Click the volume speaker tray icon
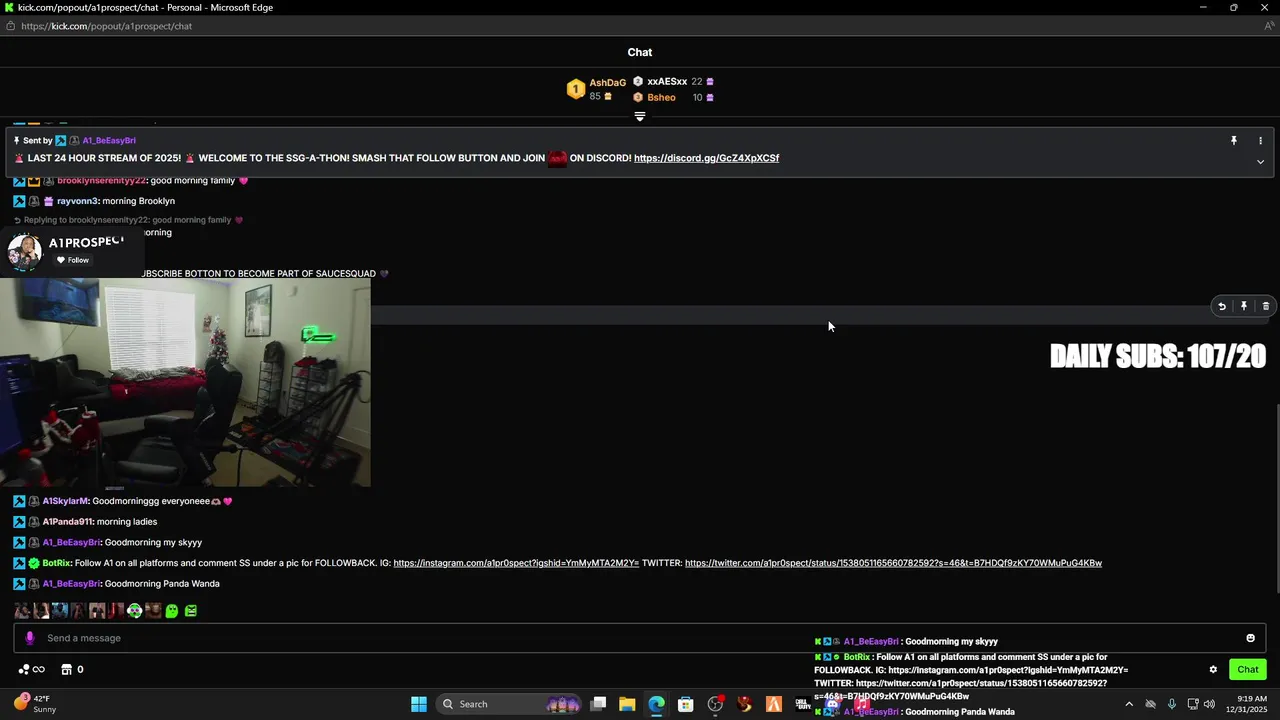This screenshot has width=1280, height=720. [1209, 704]
